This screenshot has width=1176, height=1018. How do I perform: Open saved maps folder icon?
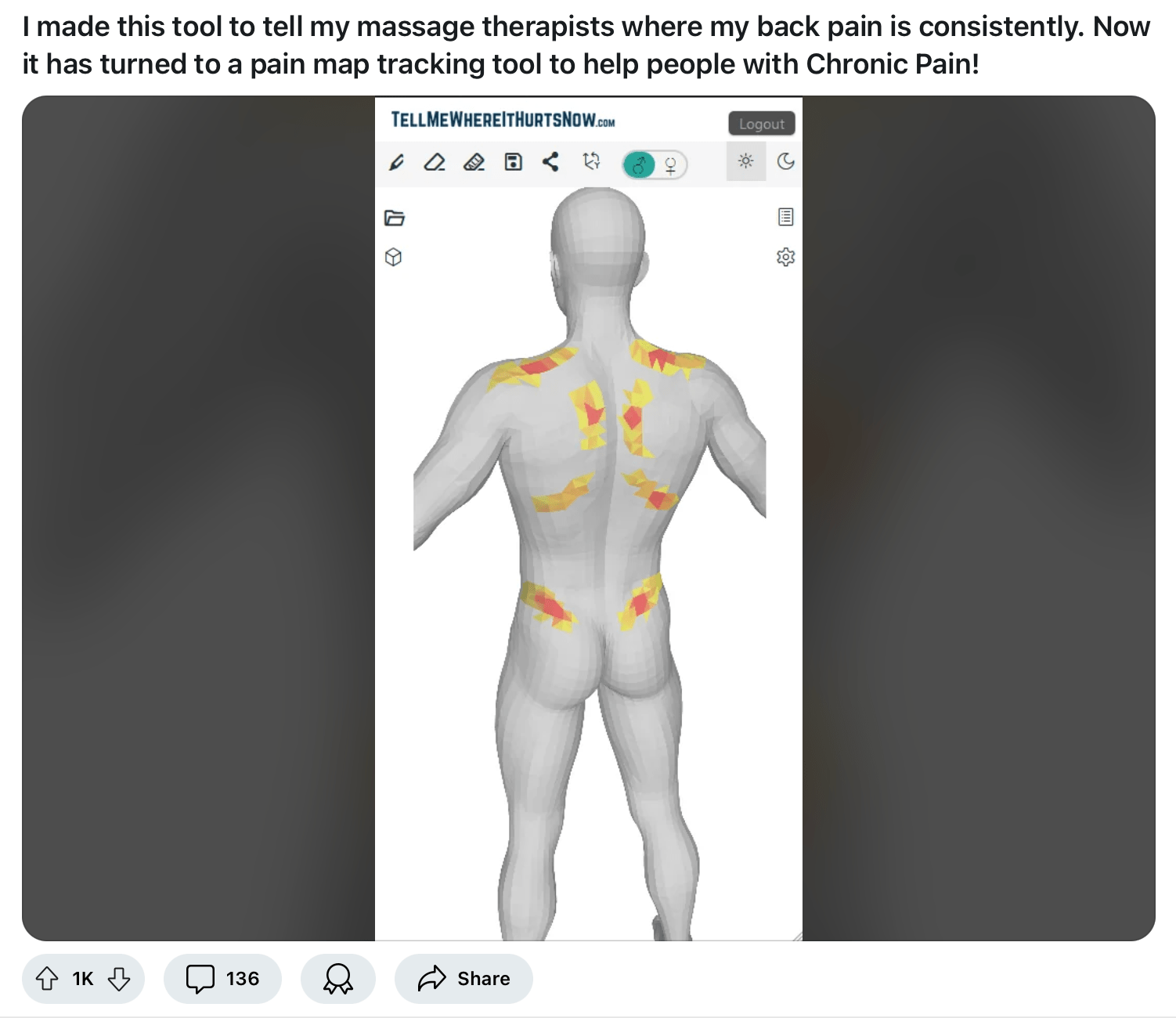click(x=395, y=218)
